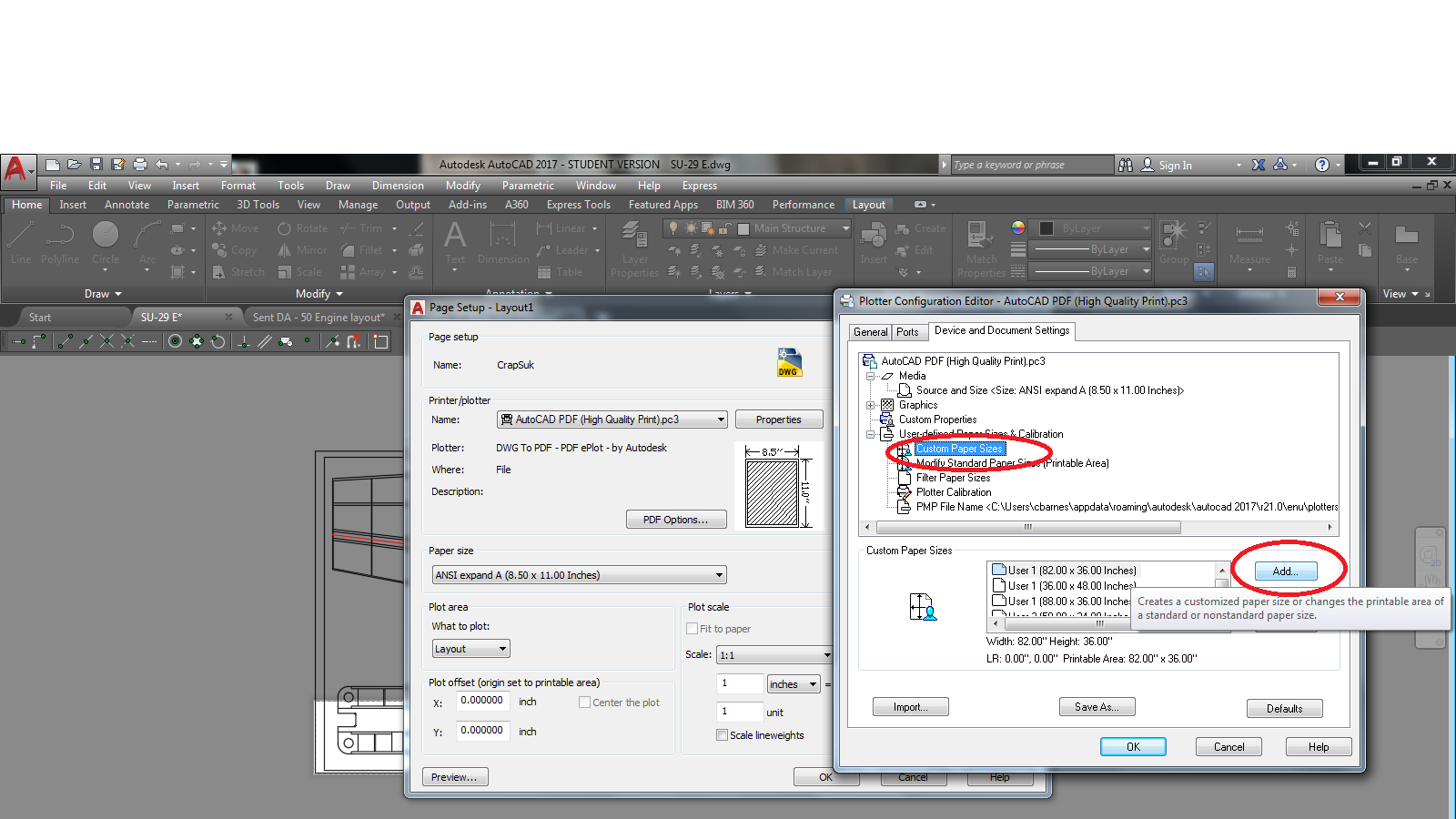Open the plot Scale 1:1 dropdown
Screen dimensions: 1456x819
click(x=774, y=655)
